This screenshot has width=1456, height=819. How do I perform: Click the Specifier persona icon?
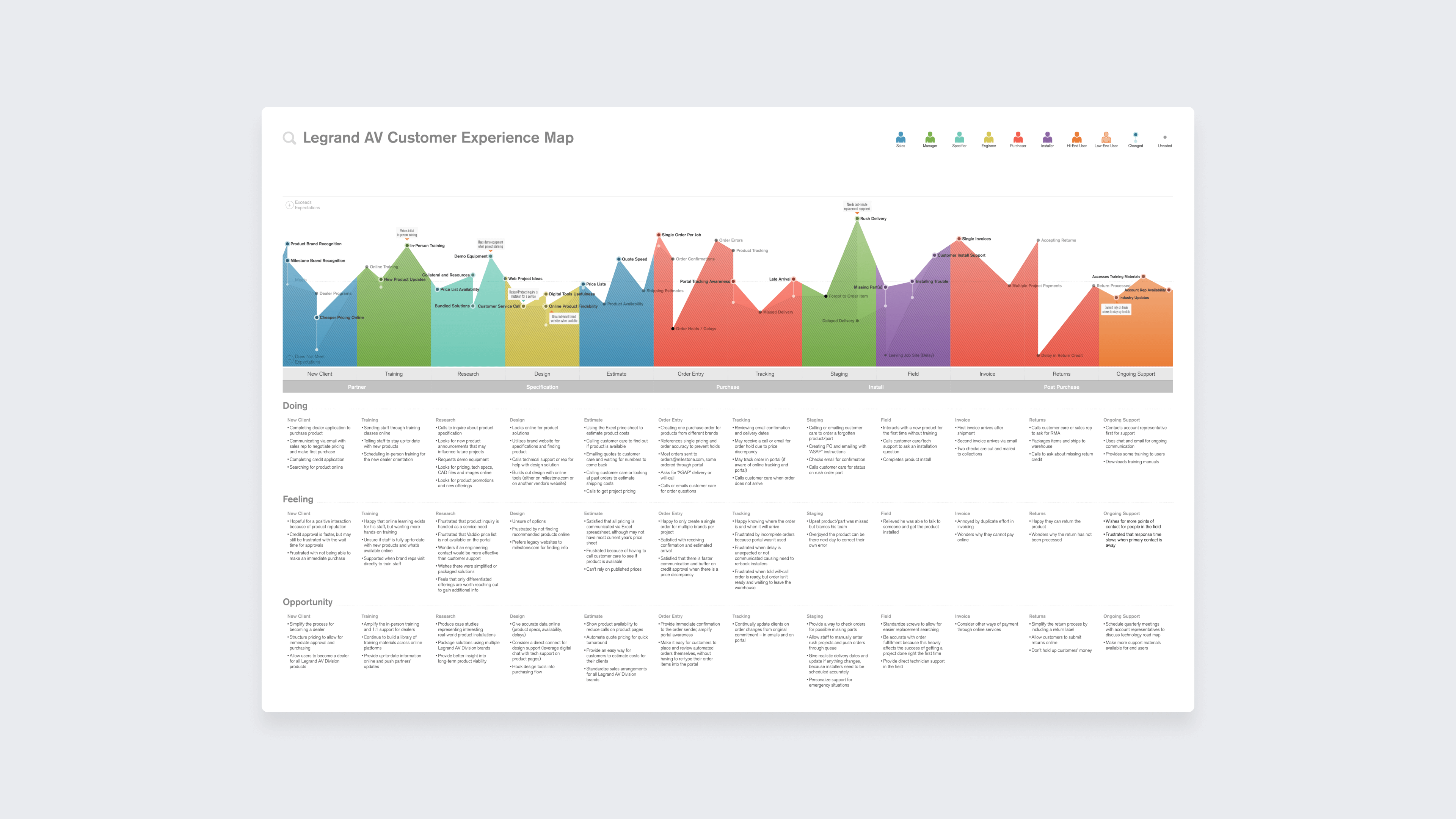click(955, 136)
